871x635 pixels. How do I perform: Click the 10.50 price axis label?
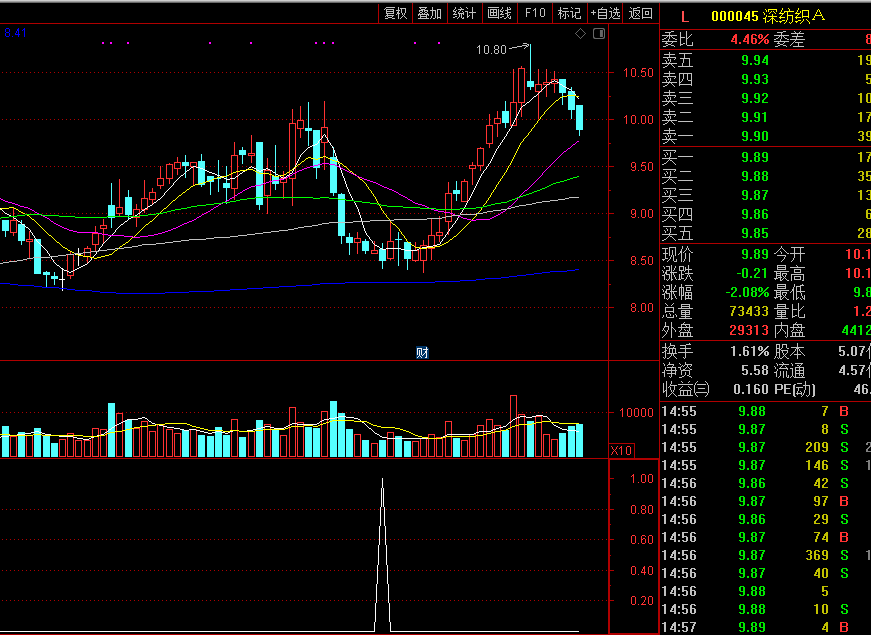tap(638, 73)
